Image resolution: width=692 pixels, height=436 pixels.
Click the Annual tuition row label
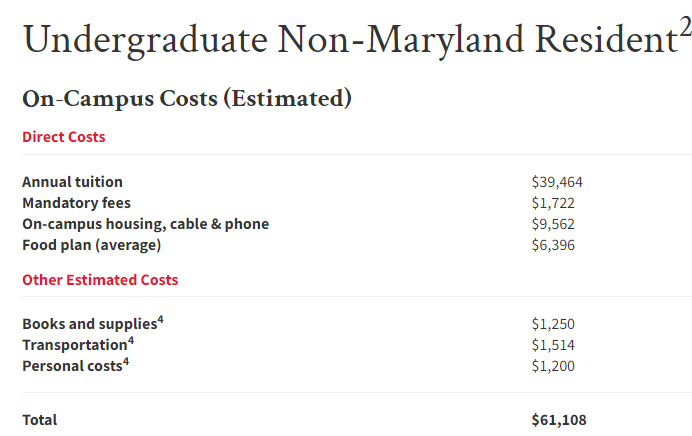pos(72,182)
